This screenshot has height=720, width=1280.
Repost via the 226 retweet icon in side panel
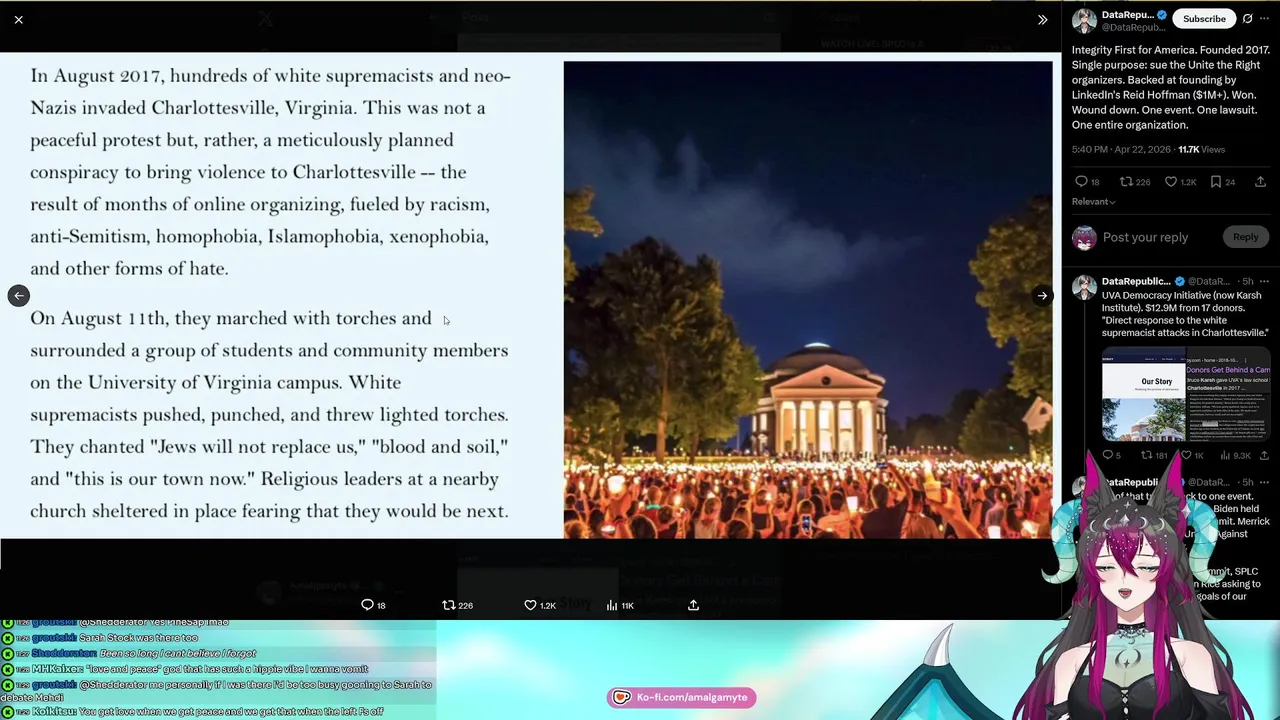pyautogui.click(x=1126, y=182)
